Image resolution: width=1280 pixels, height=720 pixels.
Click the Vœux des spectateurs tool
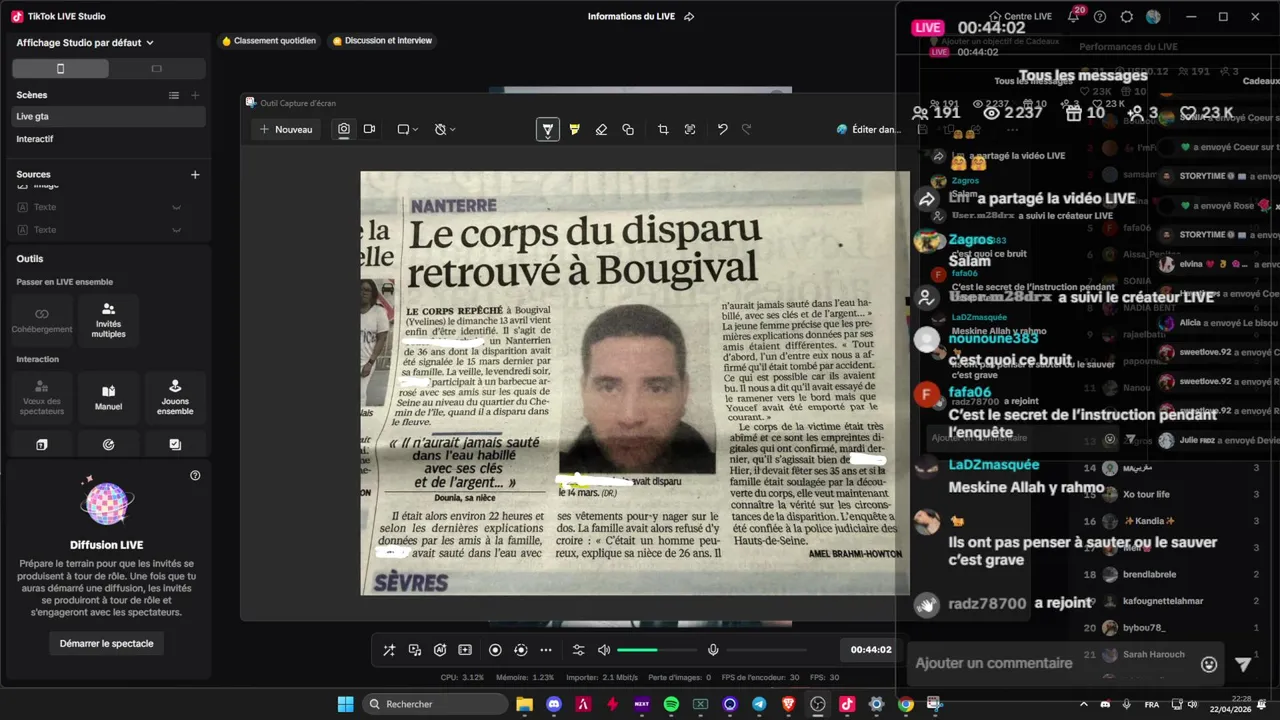[42, 397]
